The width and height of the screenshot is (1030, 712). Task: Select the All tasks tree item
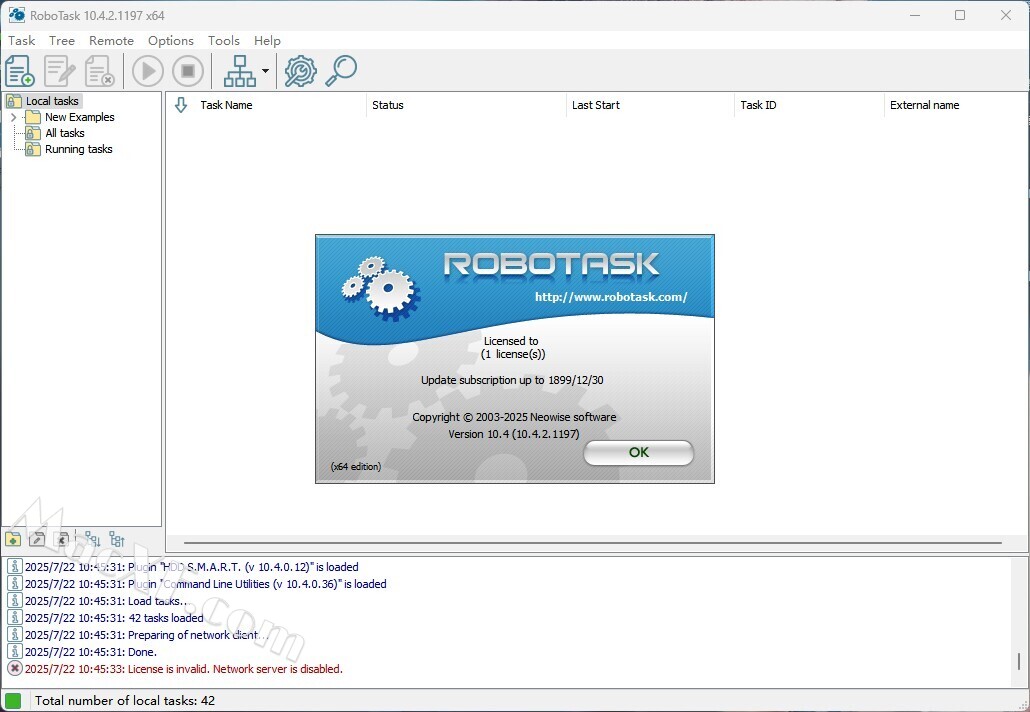[64, 133]
